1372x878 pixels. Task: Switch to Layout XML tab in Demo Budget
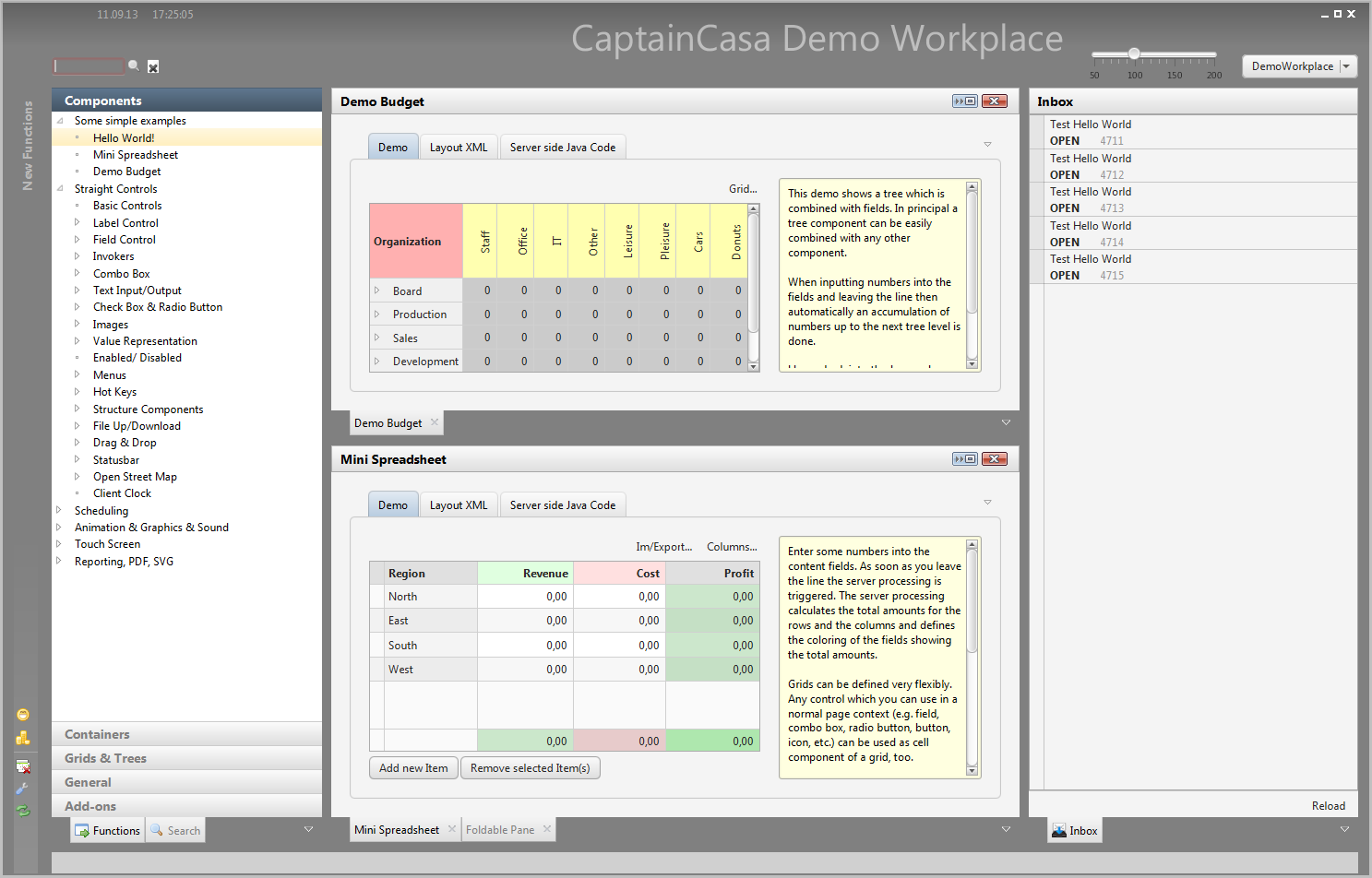coord(459,148)
